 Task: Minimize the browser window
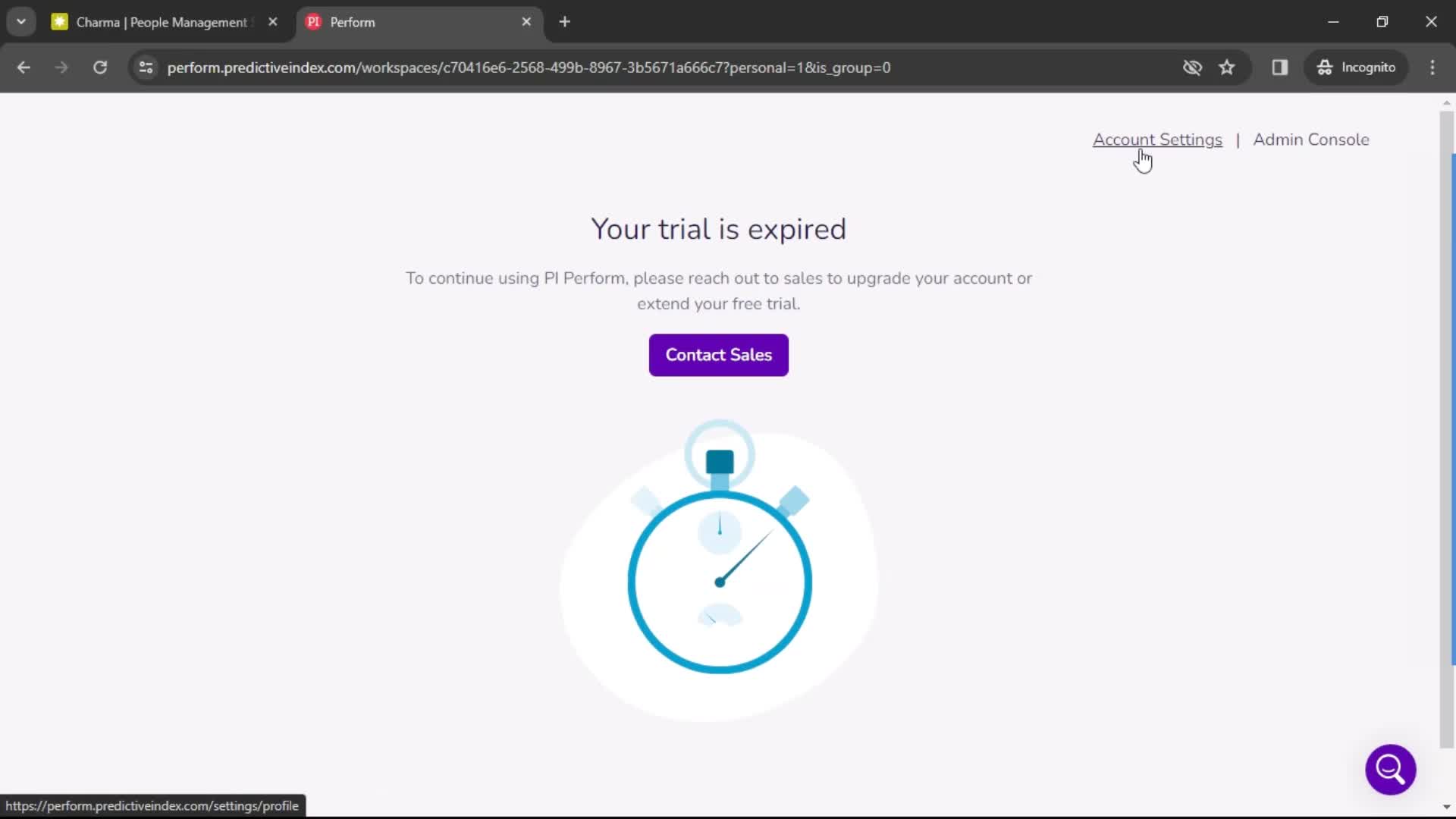tap(1333, 22)
